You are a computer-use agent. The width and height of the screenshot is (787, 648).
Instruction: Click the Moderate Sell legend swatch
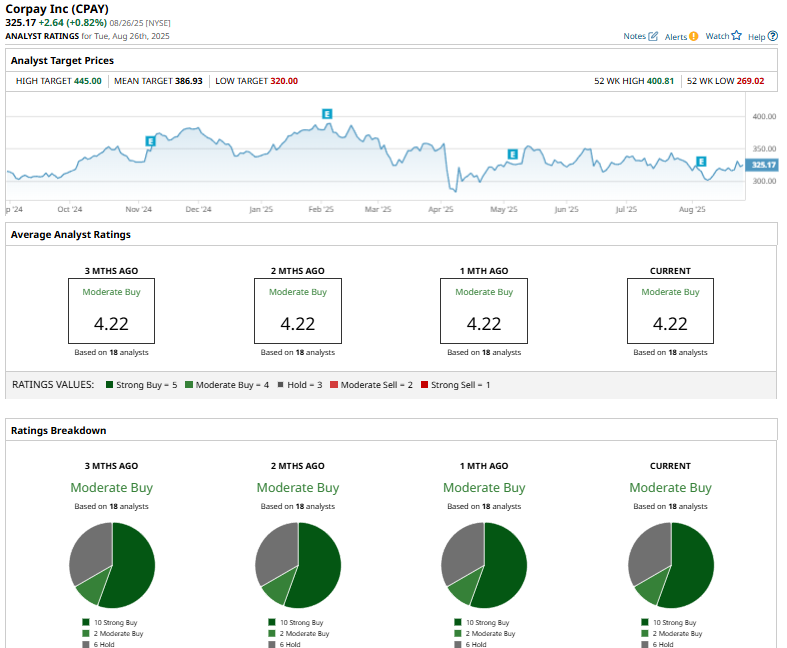coord(334,384)
